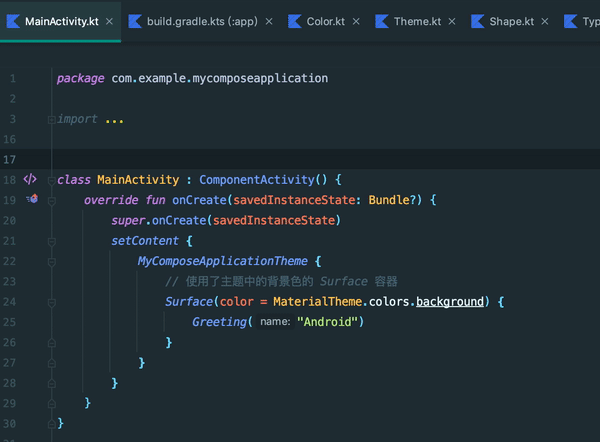Click 'MaterialTheme' on line 24
The image size is (600, 442).
tap(317, 302)
